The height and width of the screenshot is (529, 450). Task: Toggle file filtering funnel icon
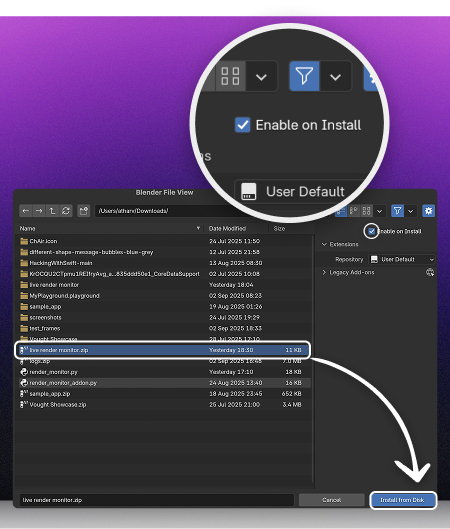(x=397, y=211)
